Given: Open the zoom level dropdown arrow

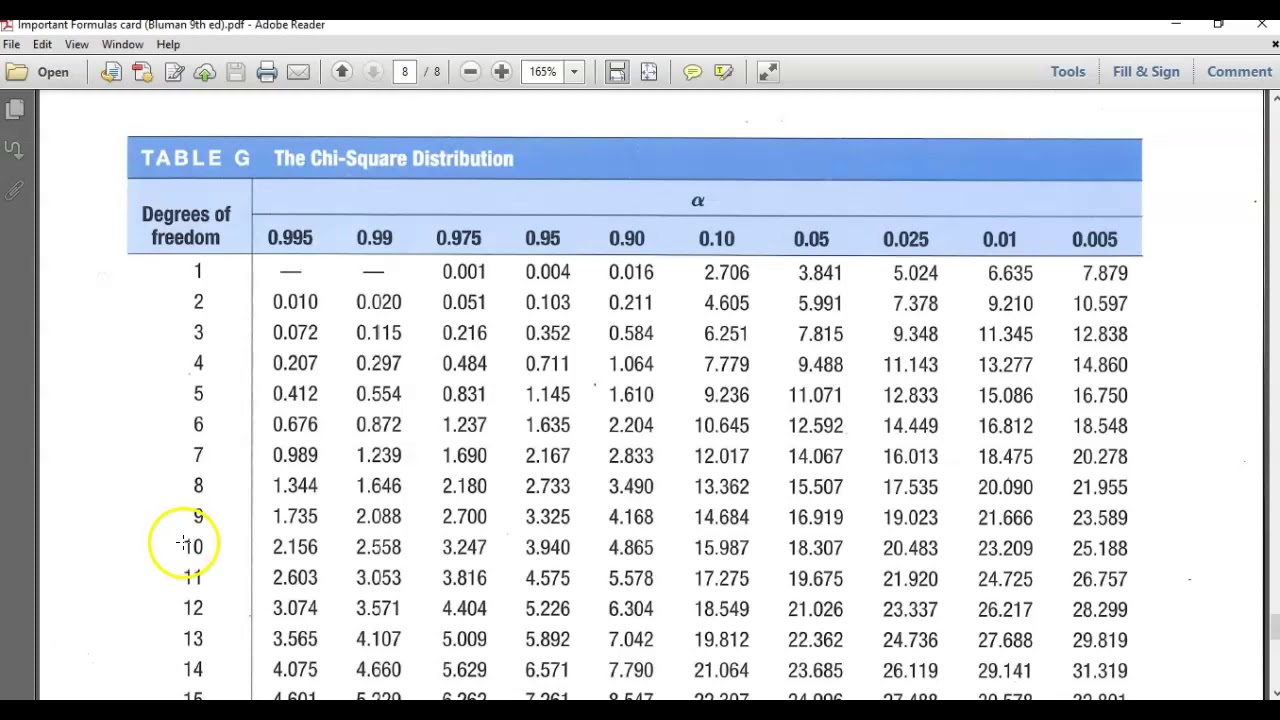Looking at the screenshot, I should tap(574, 72).
